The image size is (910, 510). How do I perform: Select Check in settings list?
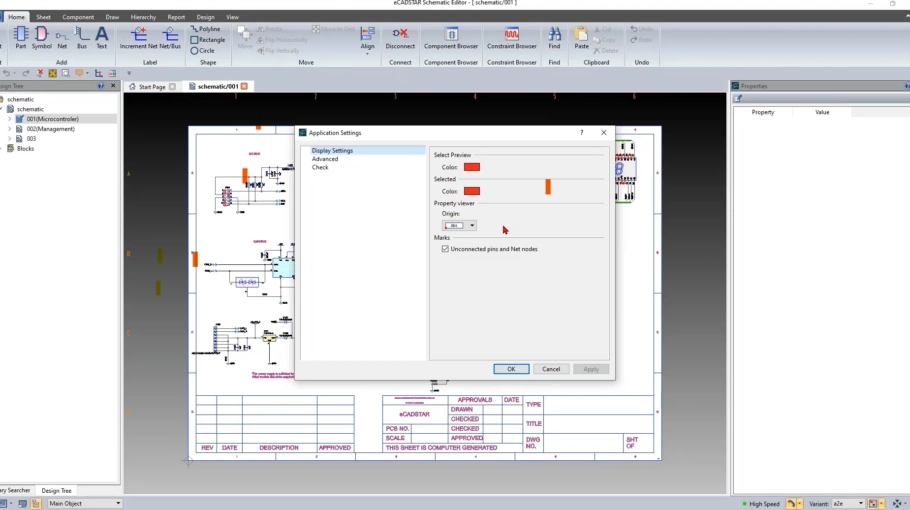pyautogui.click(x=320, y=167)
